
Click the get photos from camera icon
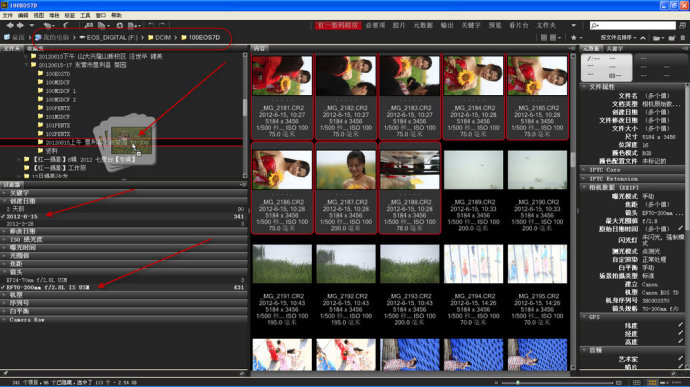click(88, 26)
